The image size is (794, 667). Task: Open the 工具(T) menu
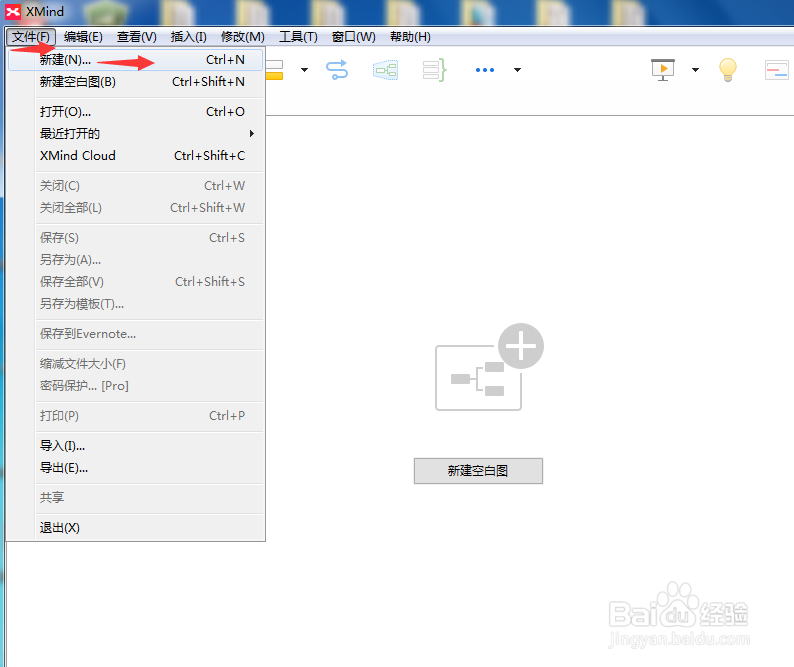pos(298,37)
